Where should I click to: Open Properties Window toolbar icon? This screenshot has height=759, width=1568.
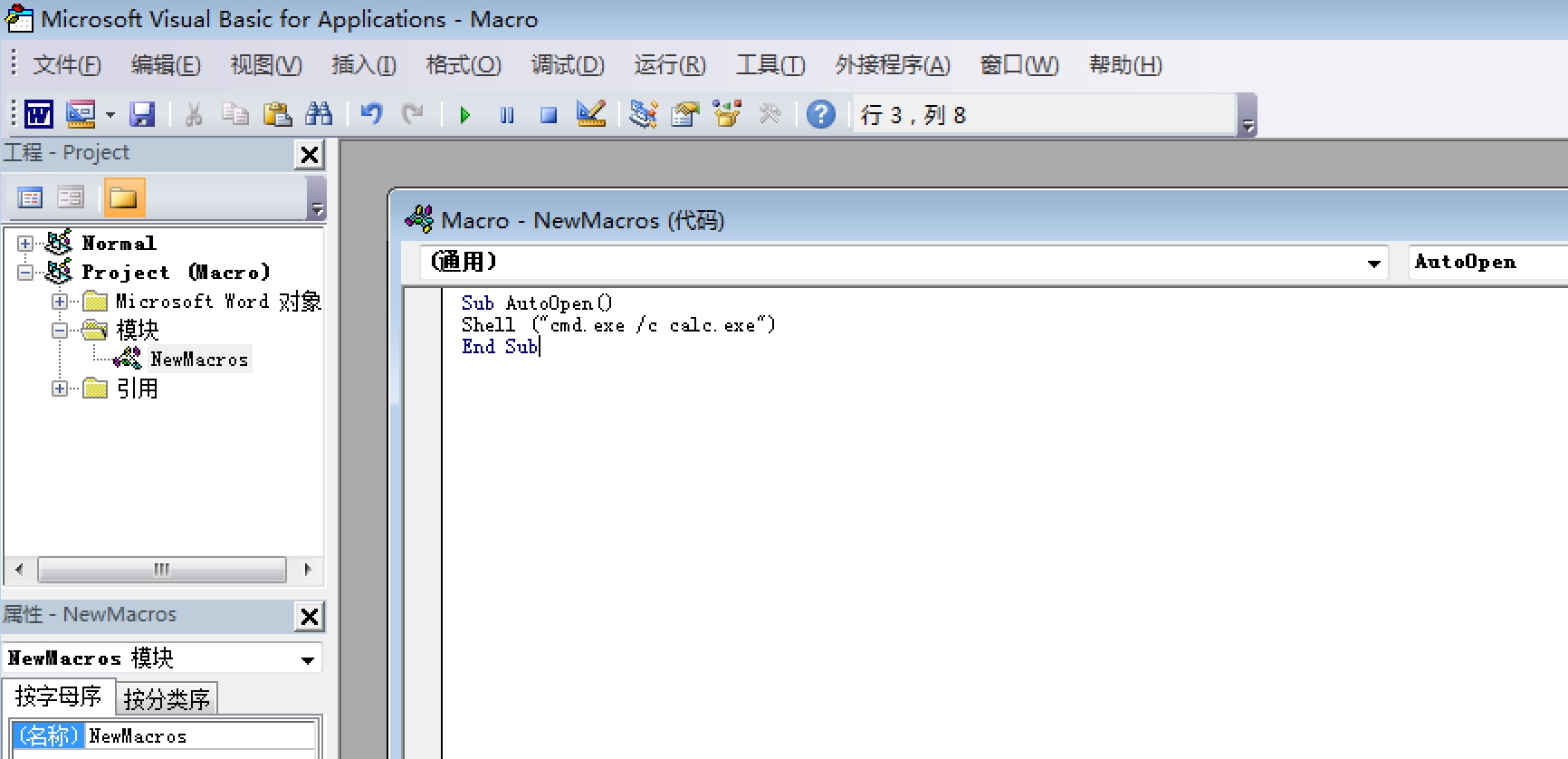(x=685, y=114)
